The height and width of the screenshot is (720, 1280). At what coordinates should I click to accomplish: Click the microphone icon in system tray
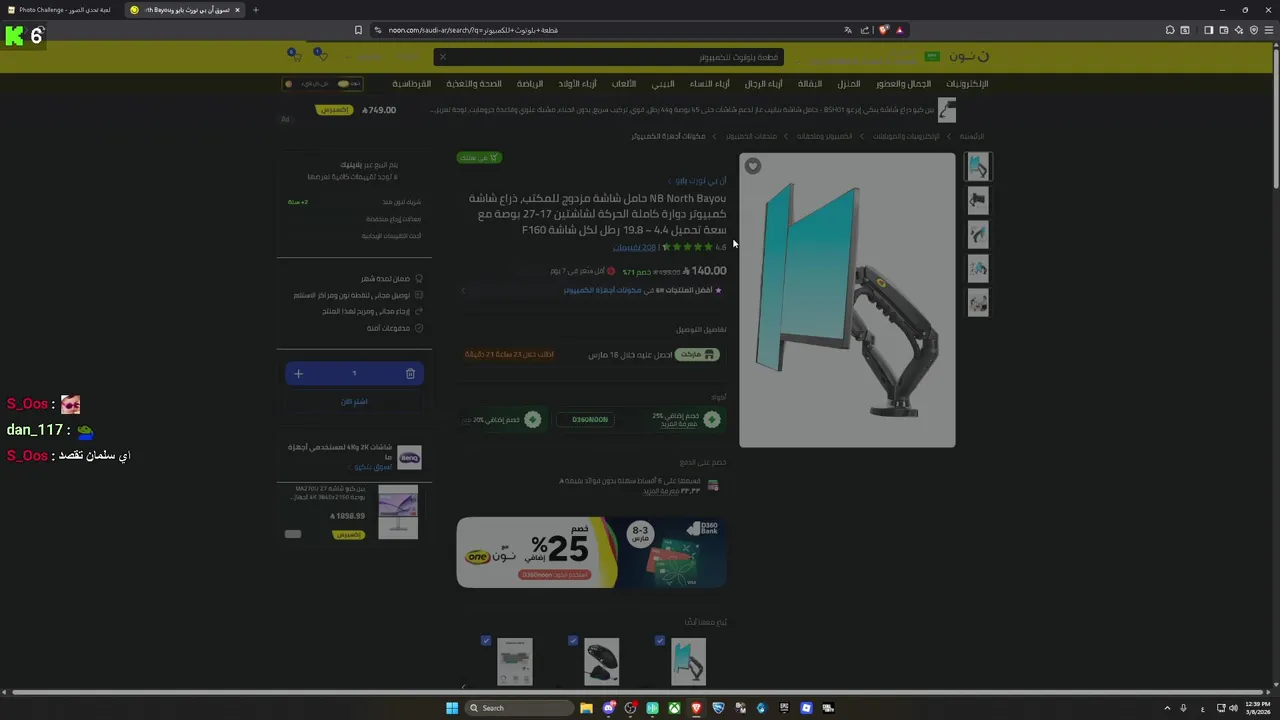(x=1183, y=708)
